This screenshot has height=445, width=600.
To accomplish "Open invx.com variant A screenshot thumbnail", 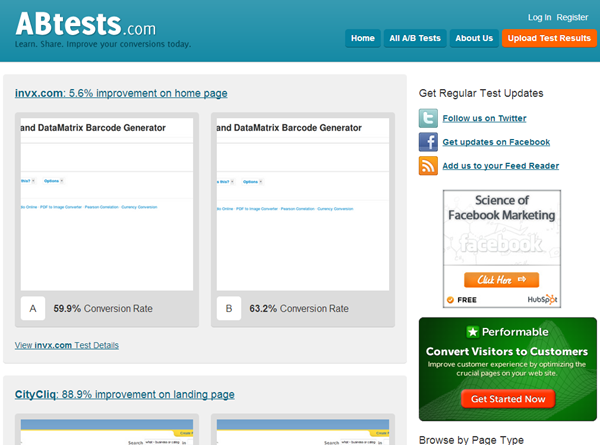I will [x=107, y=204].
